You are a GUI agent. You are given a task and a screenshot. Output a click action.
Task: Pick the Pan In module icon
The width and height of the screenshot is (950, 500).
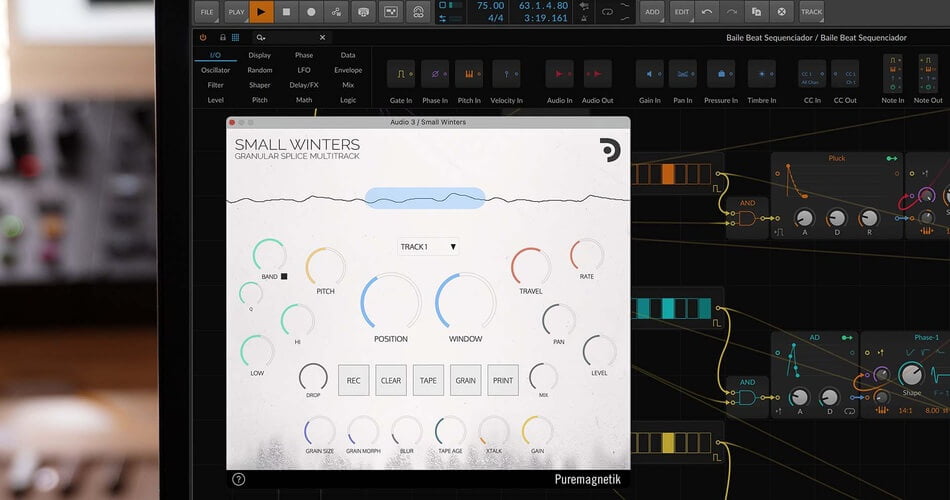(x=683, y=74)
